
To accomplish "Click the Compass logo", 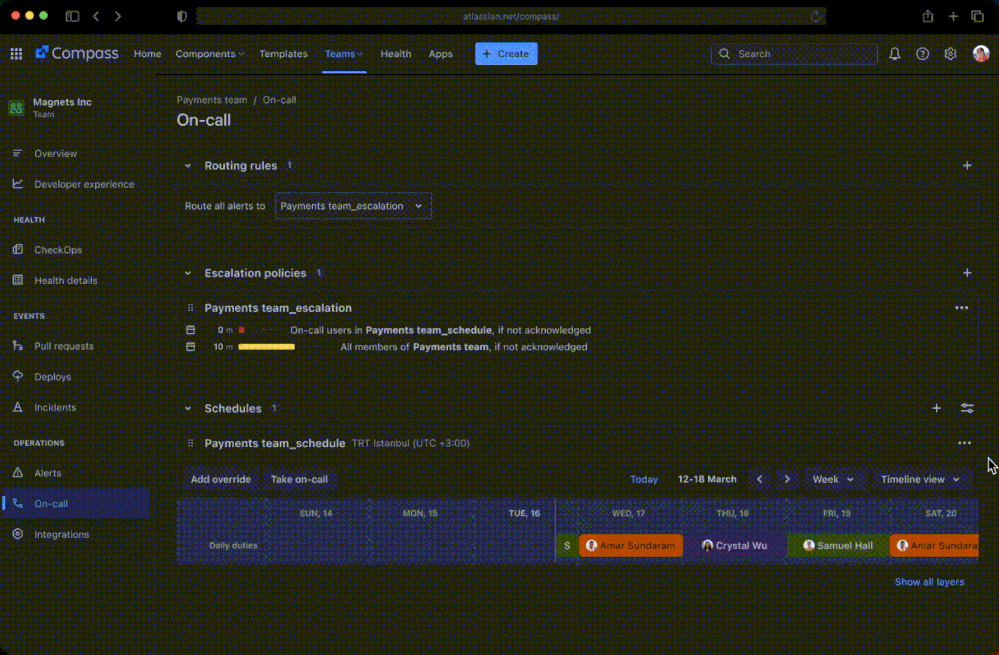I will click(77, 54).
